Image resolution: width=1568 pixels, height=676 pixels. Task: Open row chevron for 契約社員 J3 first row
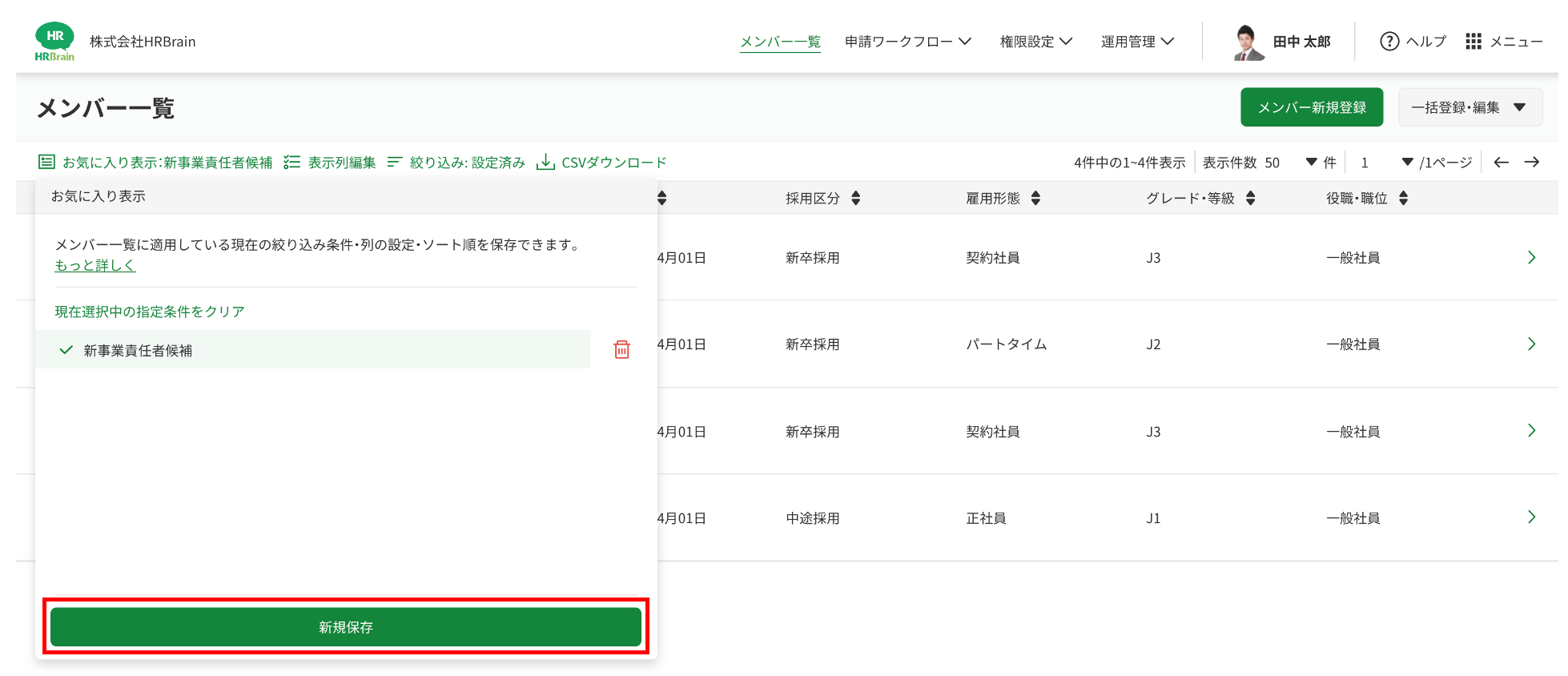click(1531, 258)
